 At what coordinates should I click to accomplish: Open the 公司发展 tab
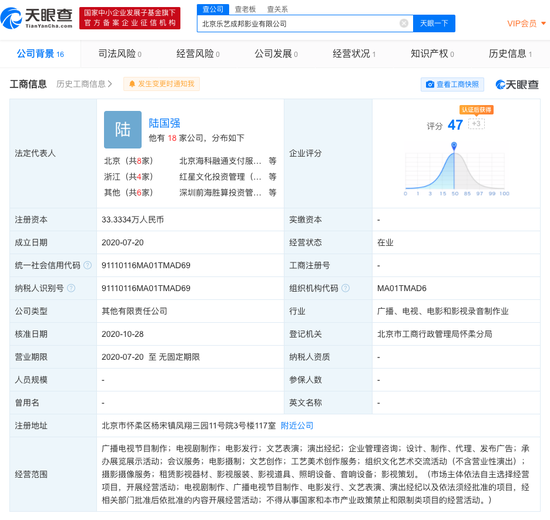[x=276, y=54]
